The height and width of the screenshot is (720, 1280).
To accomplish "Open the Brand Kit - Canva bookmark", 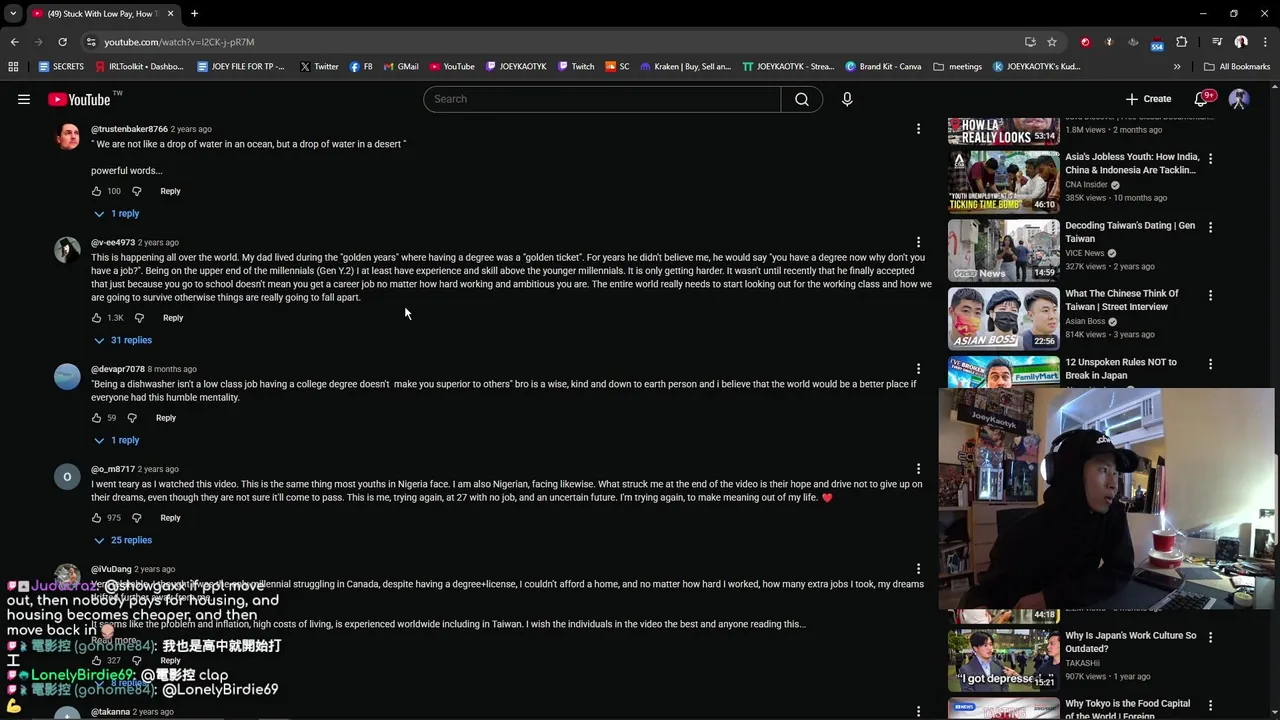I will pos(883,67).
